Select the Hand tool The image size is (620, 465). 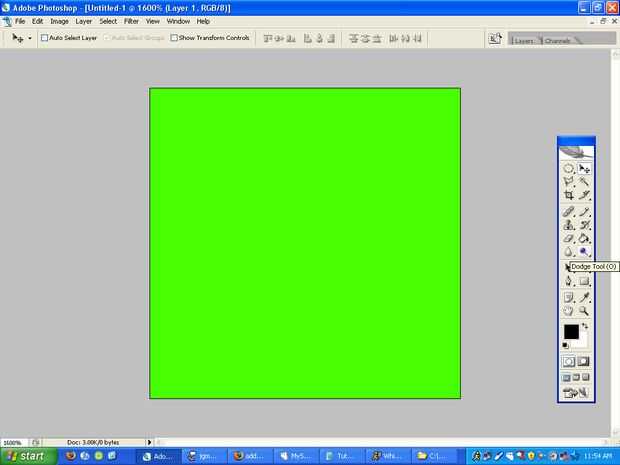point(569,311)
